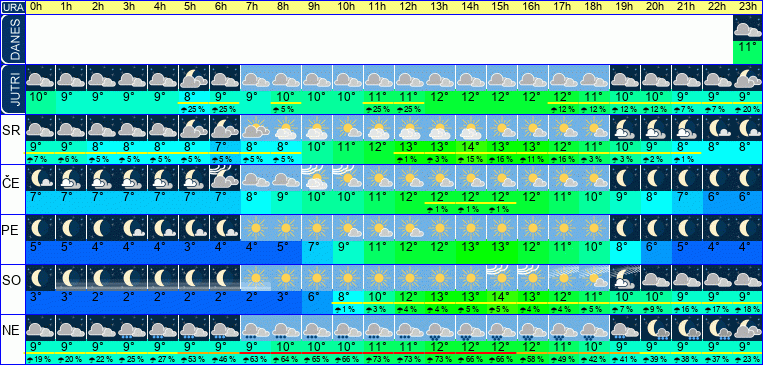Screen dimensions: 763x365
Task: Click the PE 5h 3° temperature cell
Action: pyautogui.click(x=194, y=246)
